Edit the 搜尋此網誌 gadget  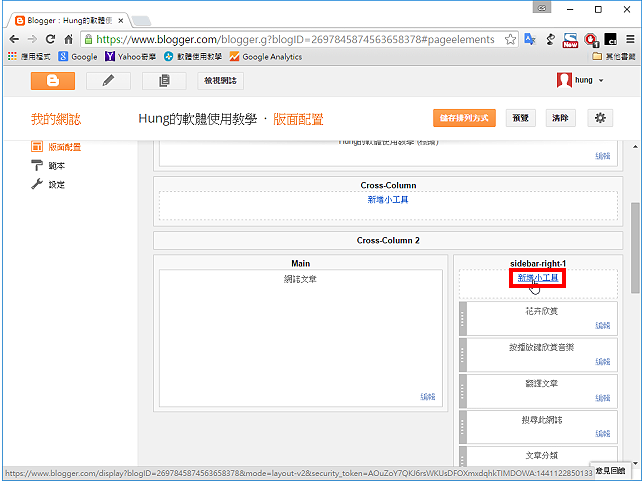[x=602, y=433]
